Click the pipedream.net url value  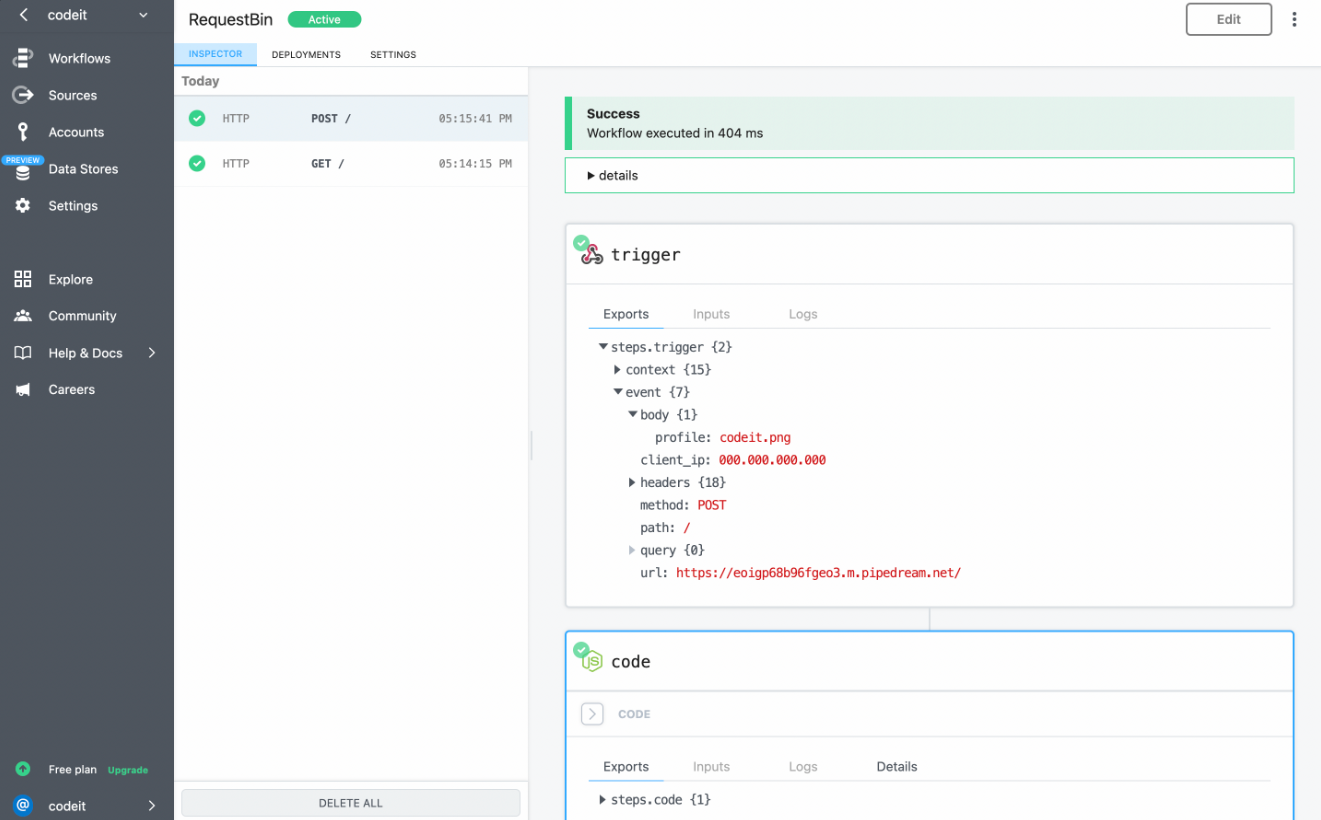[818, 573]
